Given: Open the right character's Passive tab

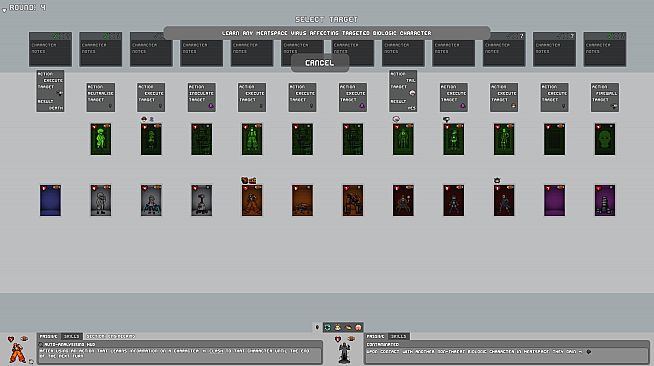Looking at the screenshot, I should point(375,336).
